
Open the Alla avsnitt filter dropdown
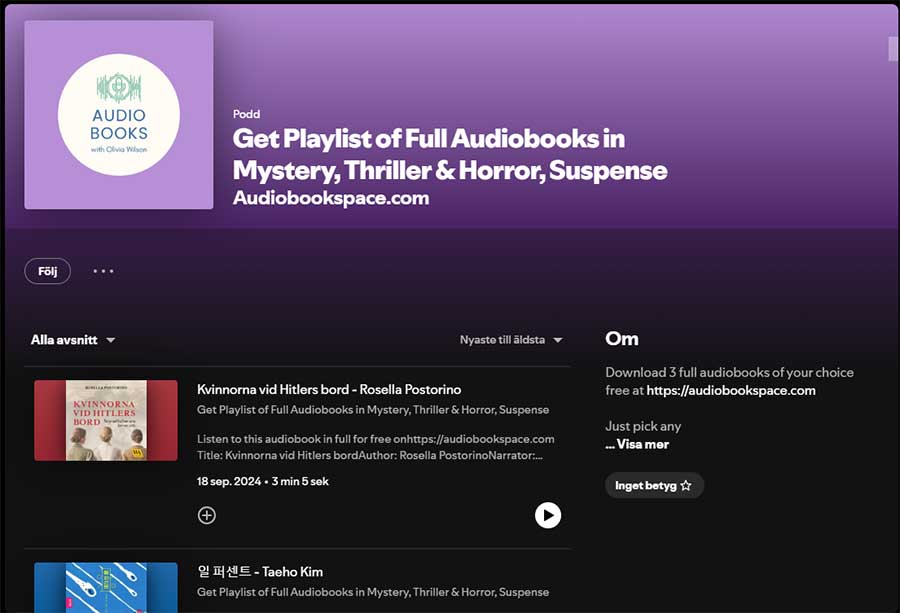[x=73, y=340]
